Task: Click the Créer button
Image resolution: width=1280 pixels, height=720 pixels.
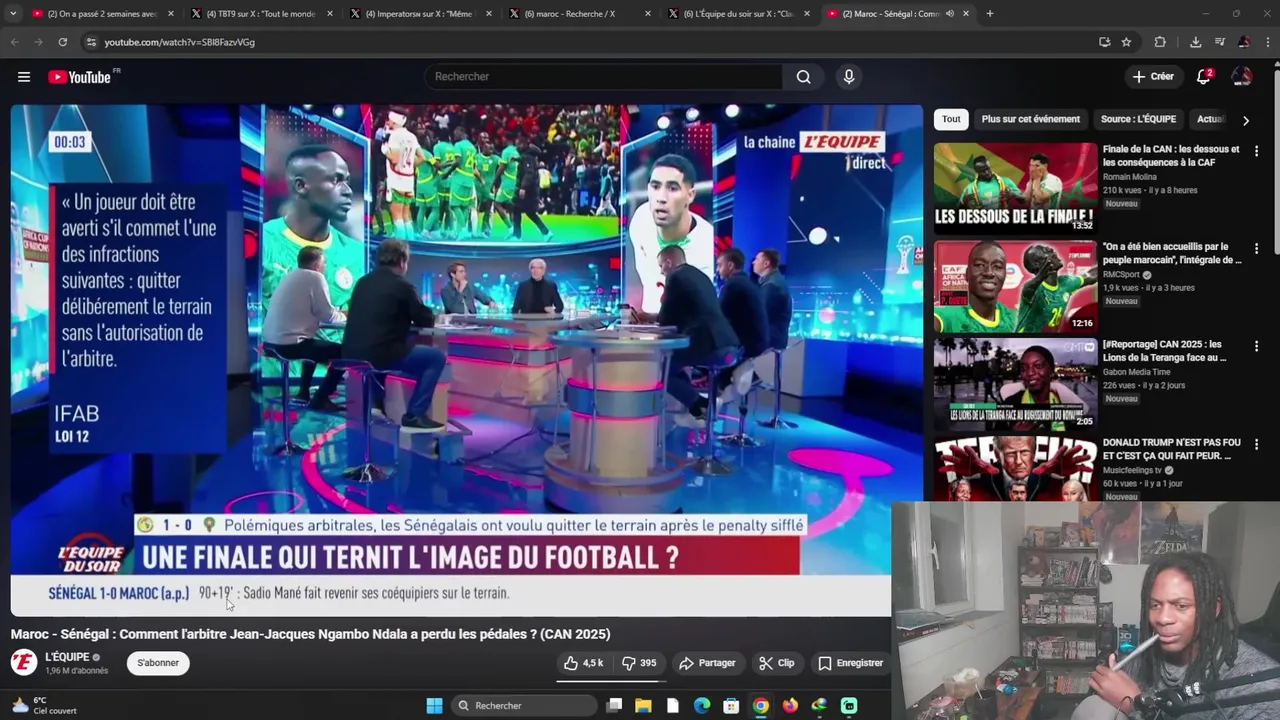Action: (1153, 77)
